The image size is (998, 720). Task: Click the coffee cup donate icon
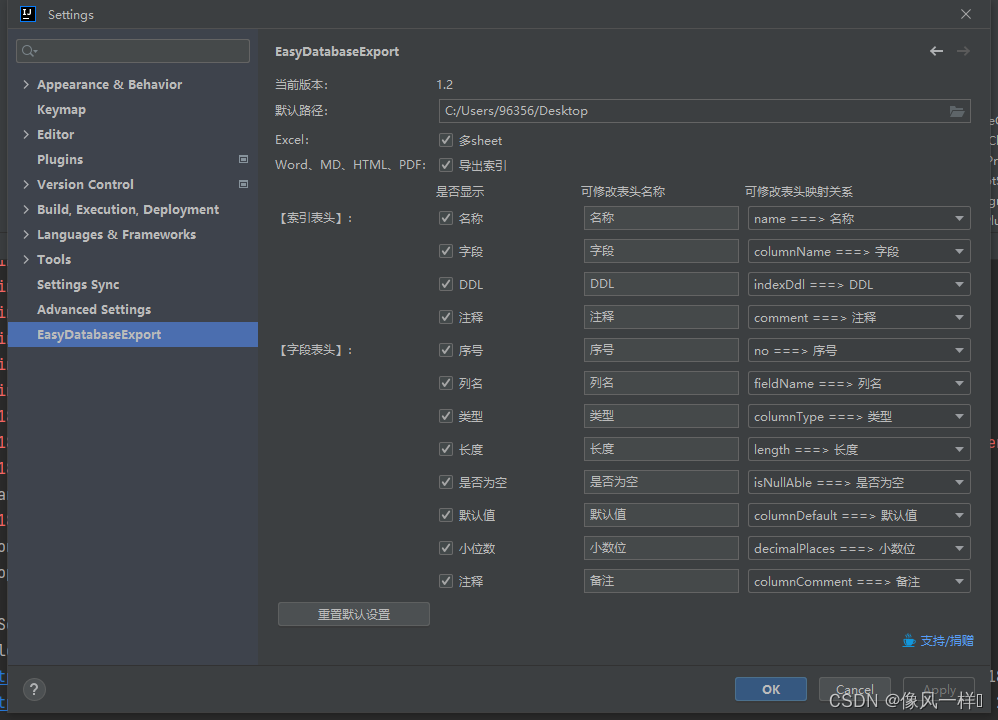[x=909, y=640]
